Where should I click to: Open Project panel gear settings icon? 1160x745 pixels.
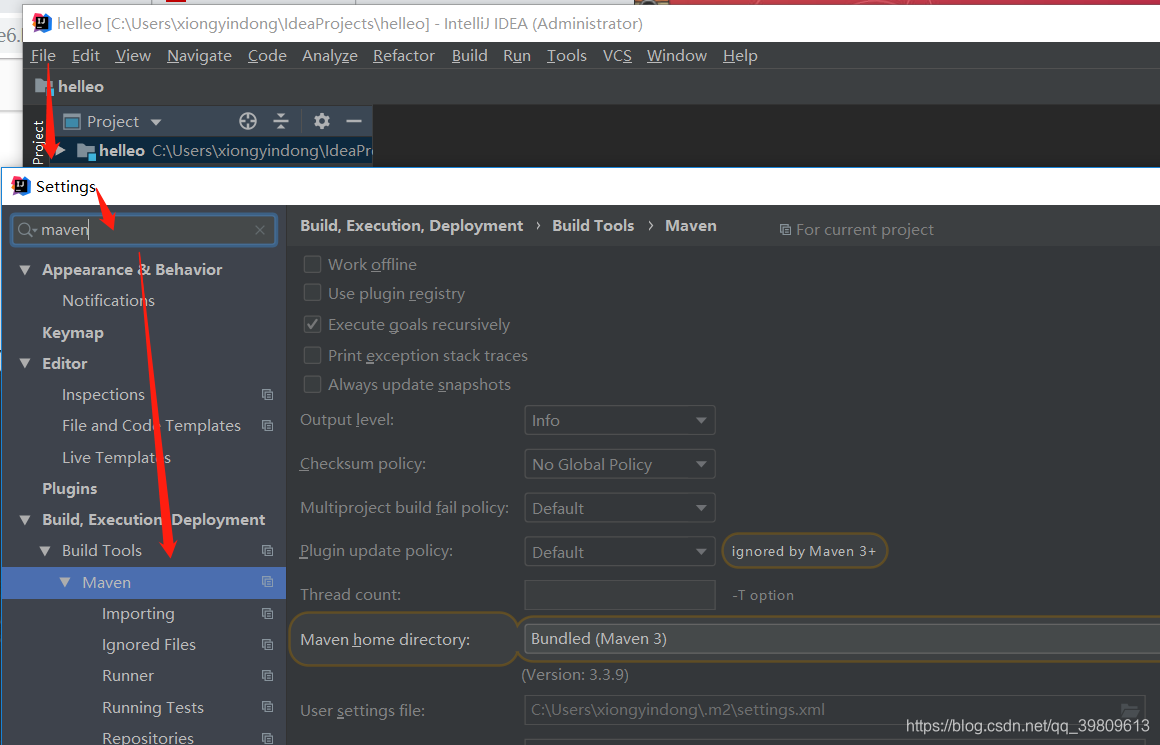pyautogui.click(x=321, y=121)
